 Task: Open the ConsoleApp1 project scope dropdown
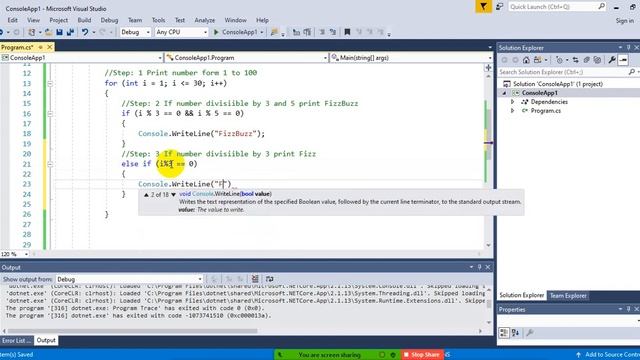82,58
